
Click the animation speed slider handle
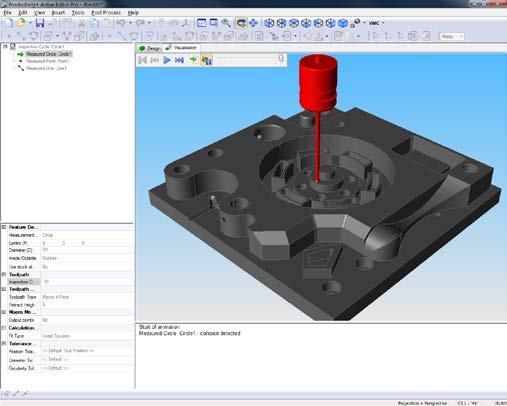coord(281,59)
